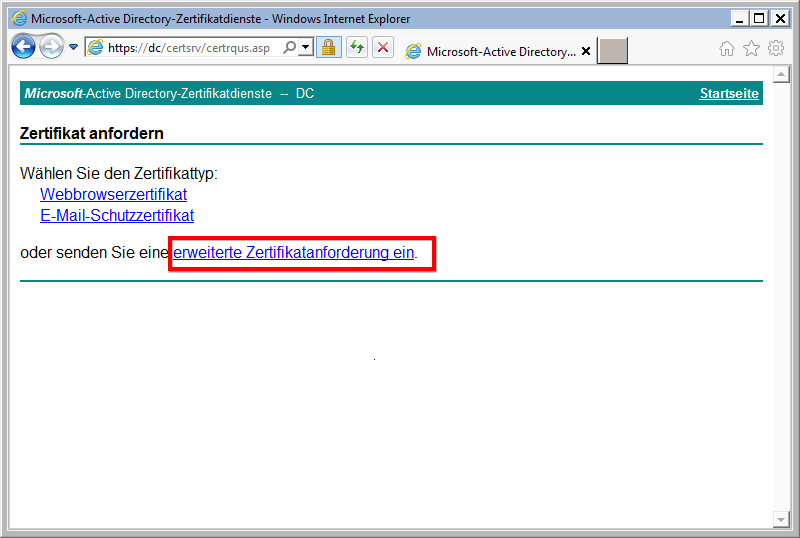Open the E-Mail-Schutzzertifikat link

coord(117,215)
